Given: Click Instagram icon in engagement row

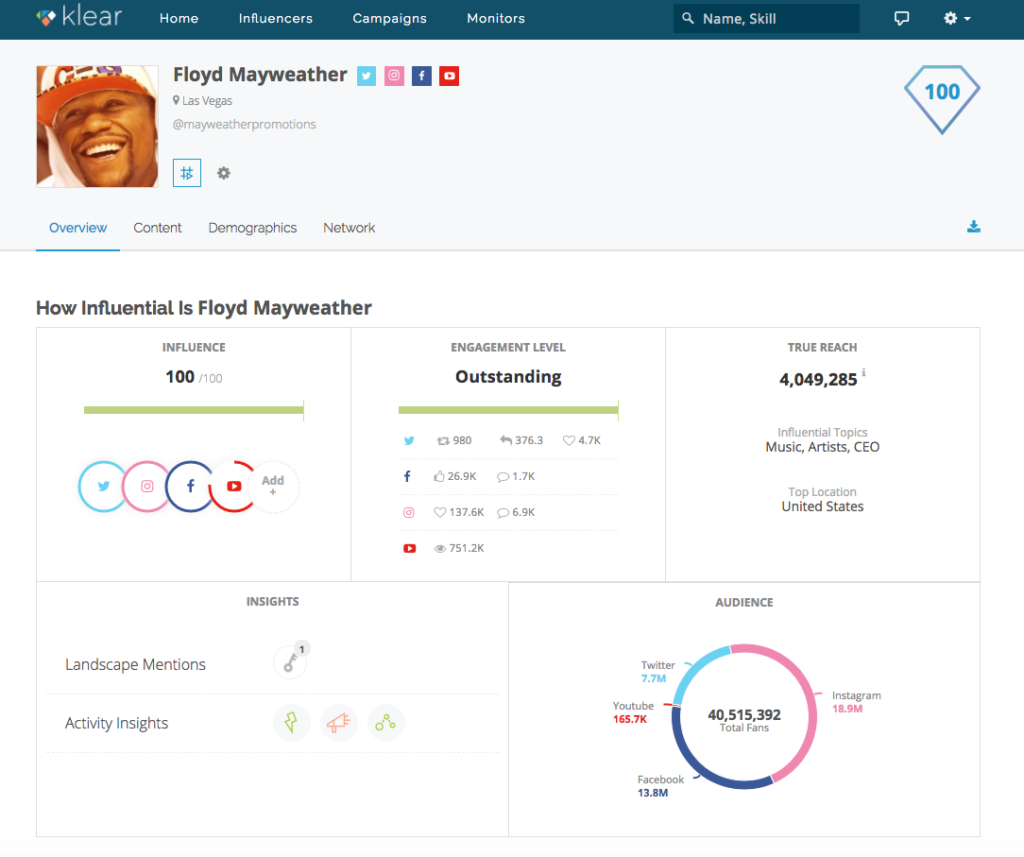Looking at the screenshot, I should point(409,513).
